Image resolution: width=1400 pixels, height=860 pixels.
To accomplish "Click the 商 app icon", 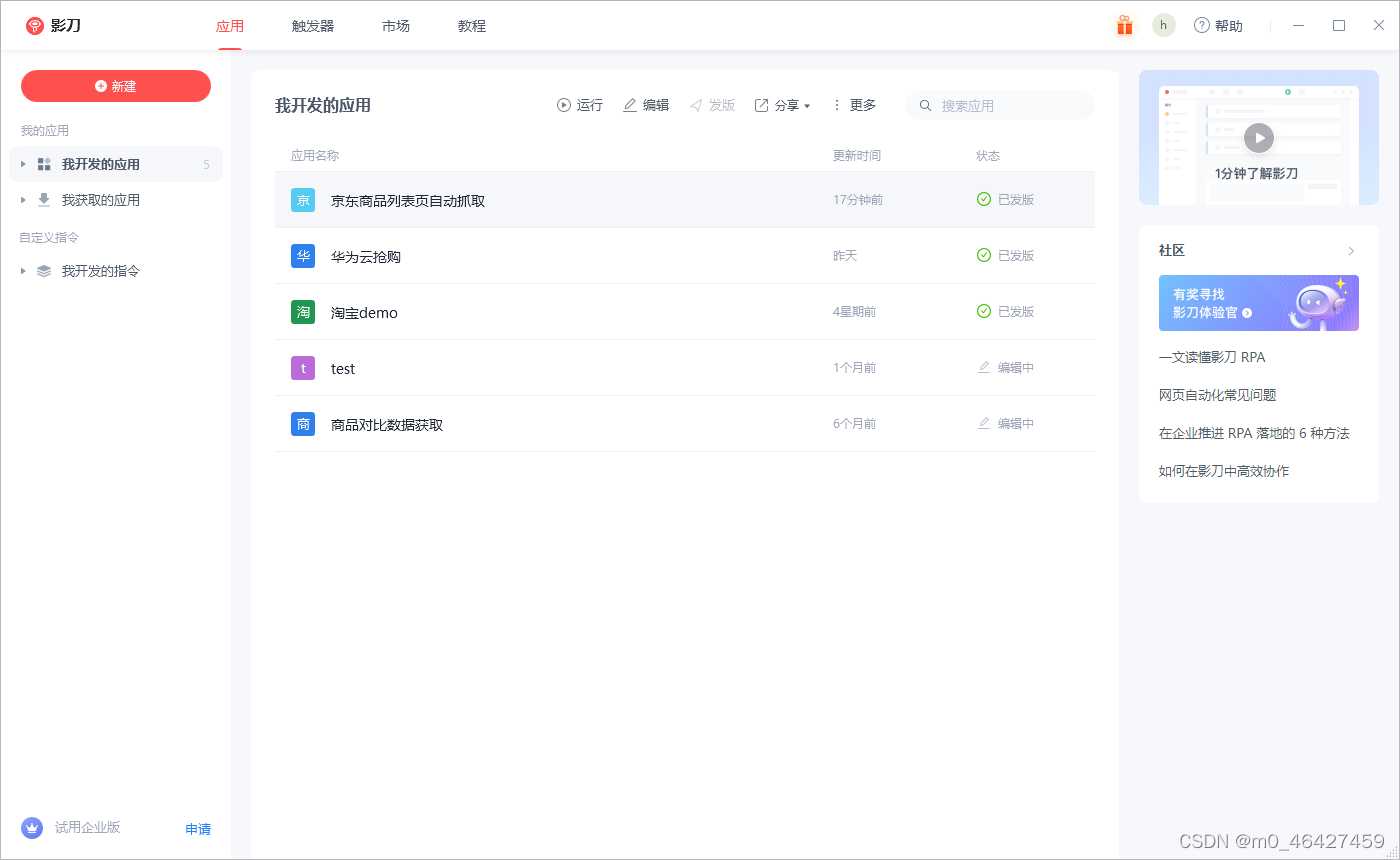I will click(x=303, y=424).
